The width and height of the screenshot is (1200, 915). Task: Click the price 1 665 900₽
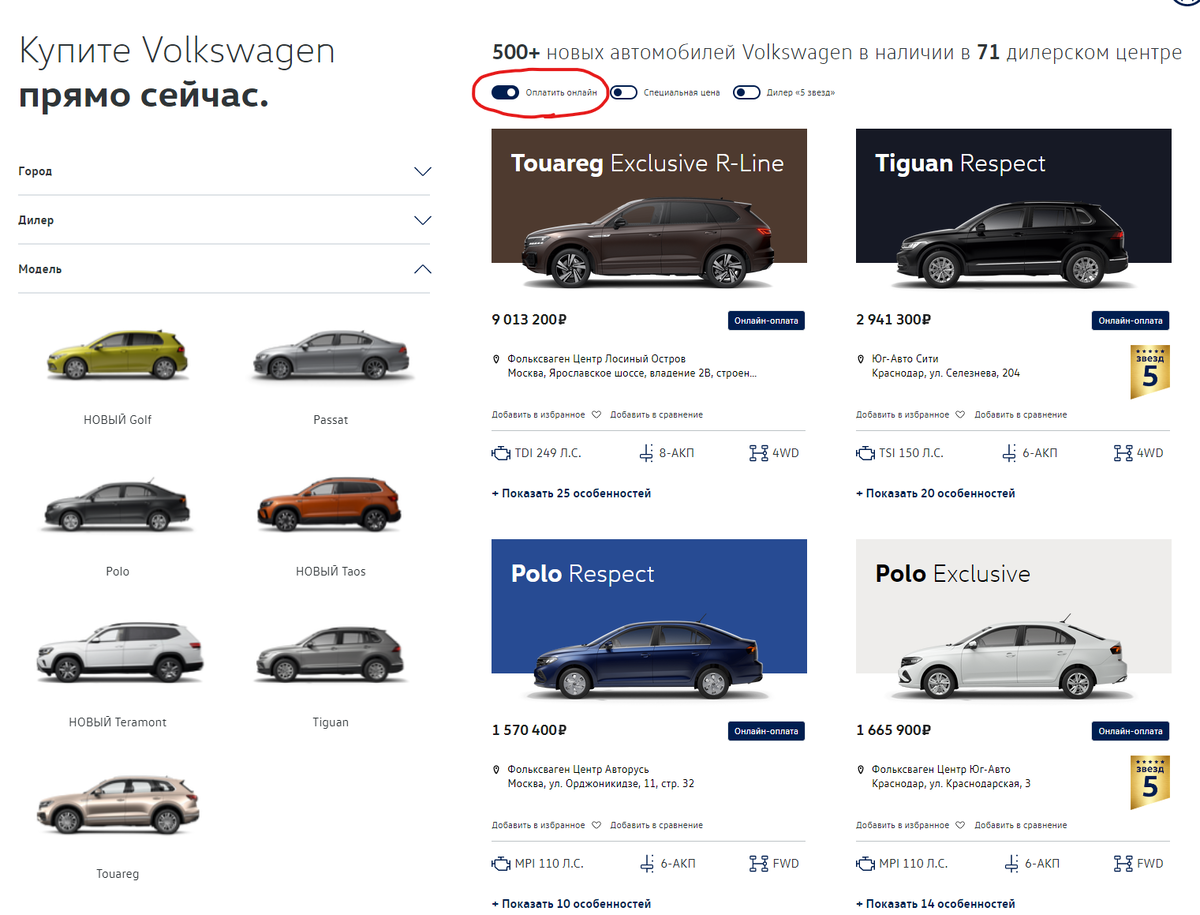click(x=893, y=730)
